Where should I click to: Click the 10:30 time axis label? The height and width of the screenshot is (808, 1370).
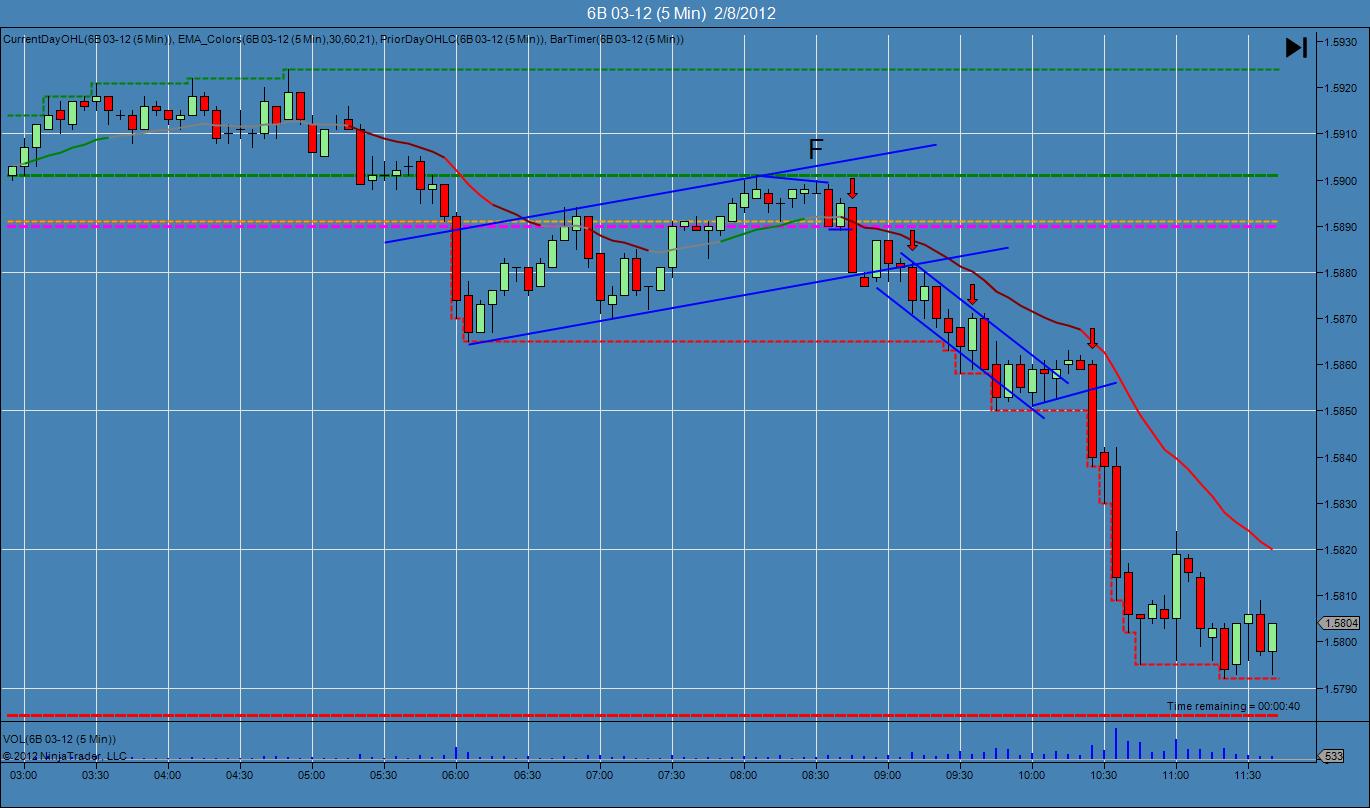pyautogui.click(x=1104, y=775)
